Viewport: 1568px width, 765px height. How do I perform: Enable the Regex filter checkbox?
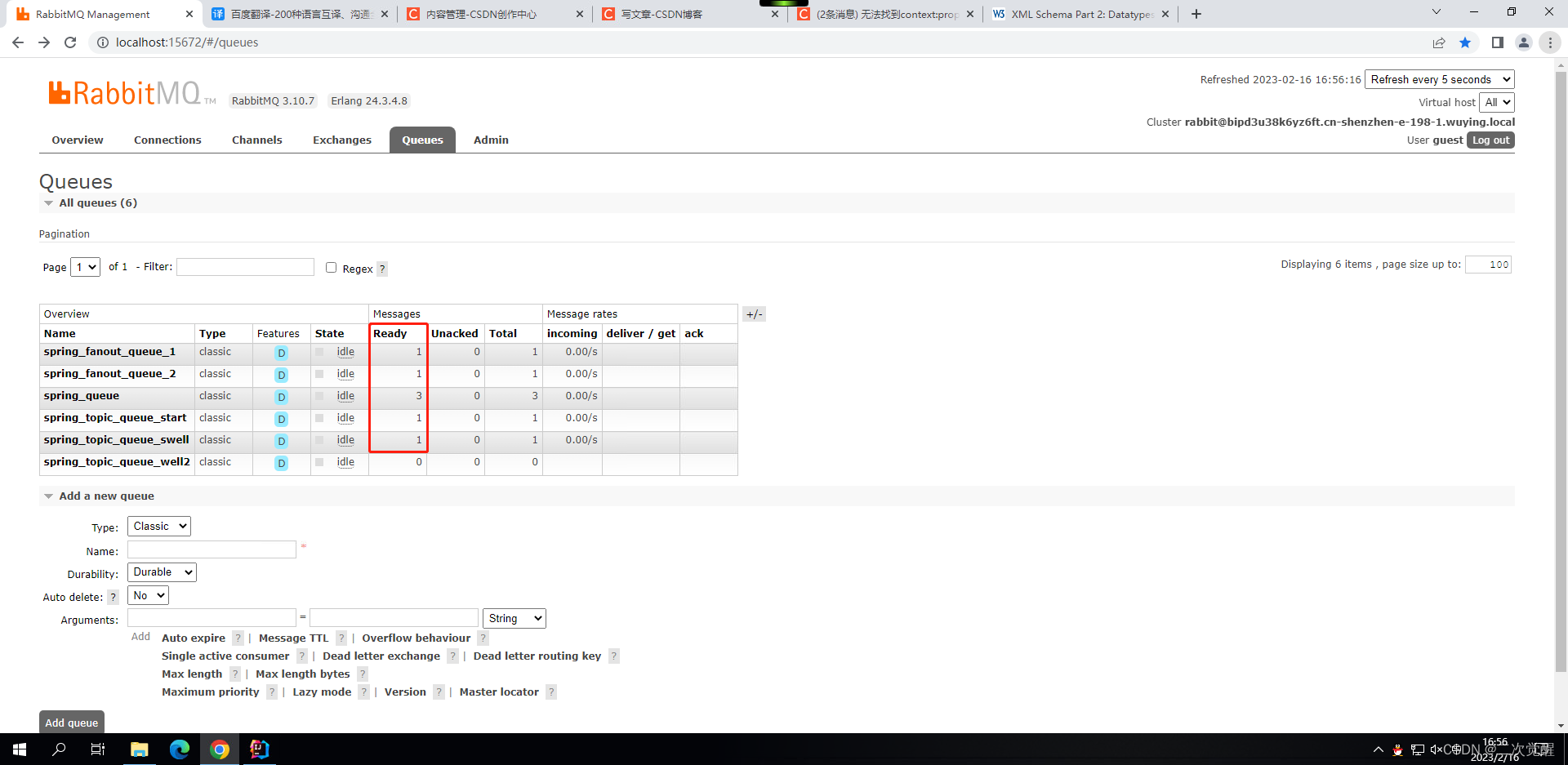(331, 267)
